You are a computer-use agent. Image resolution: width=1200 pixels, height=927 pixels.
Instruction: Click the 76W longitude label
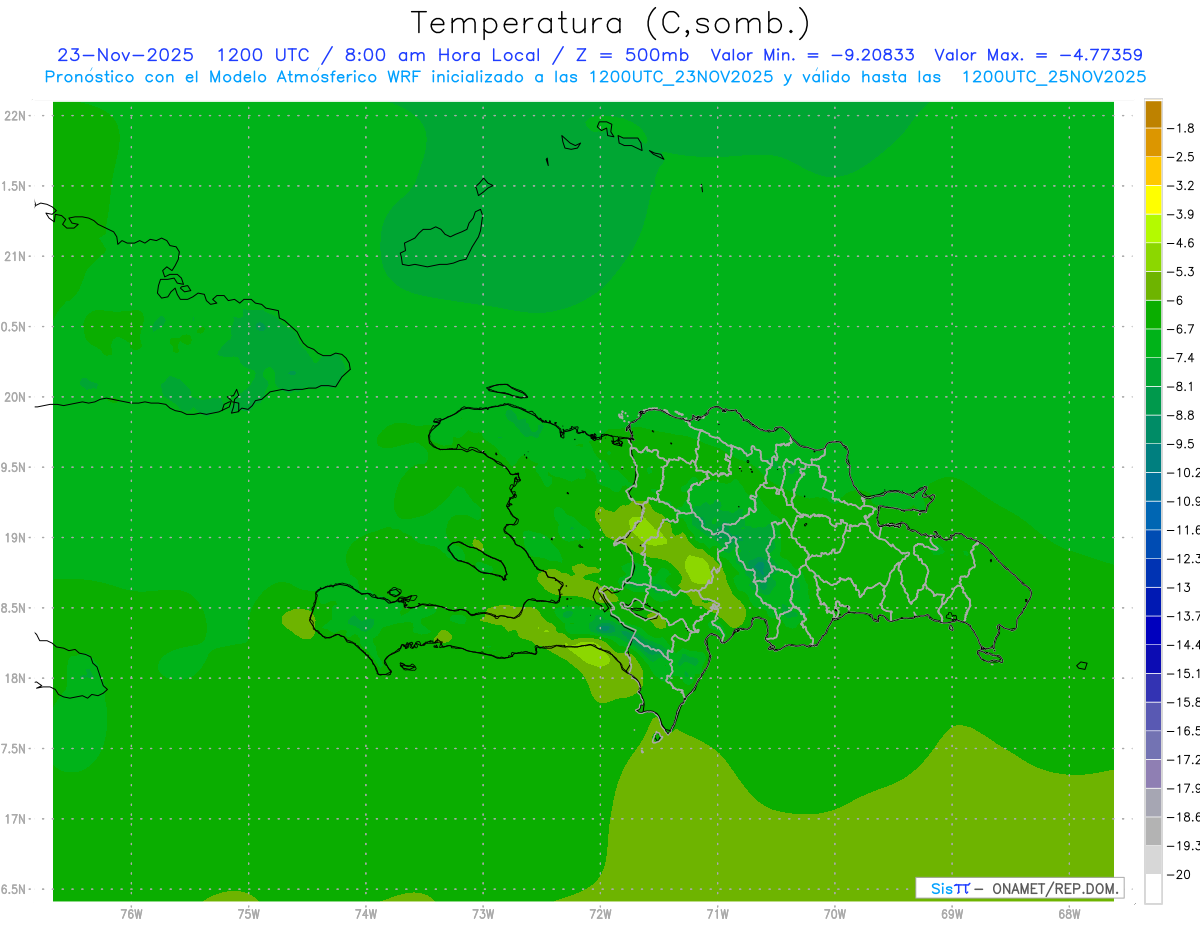click(131, 913)
